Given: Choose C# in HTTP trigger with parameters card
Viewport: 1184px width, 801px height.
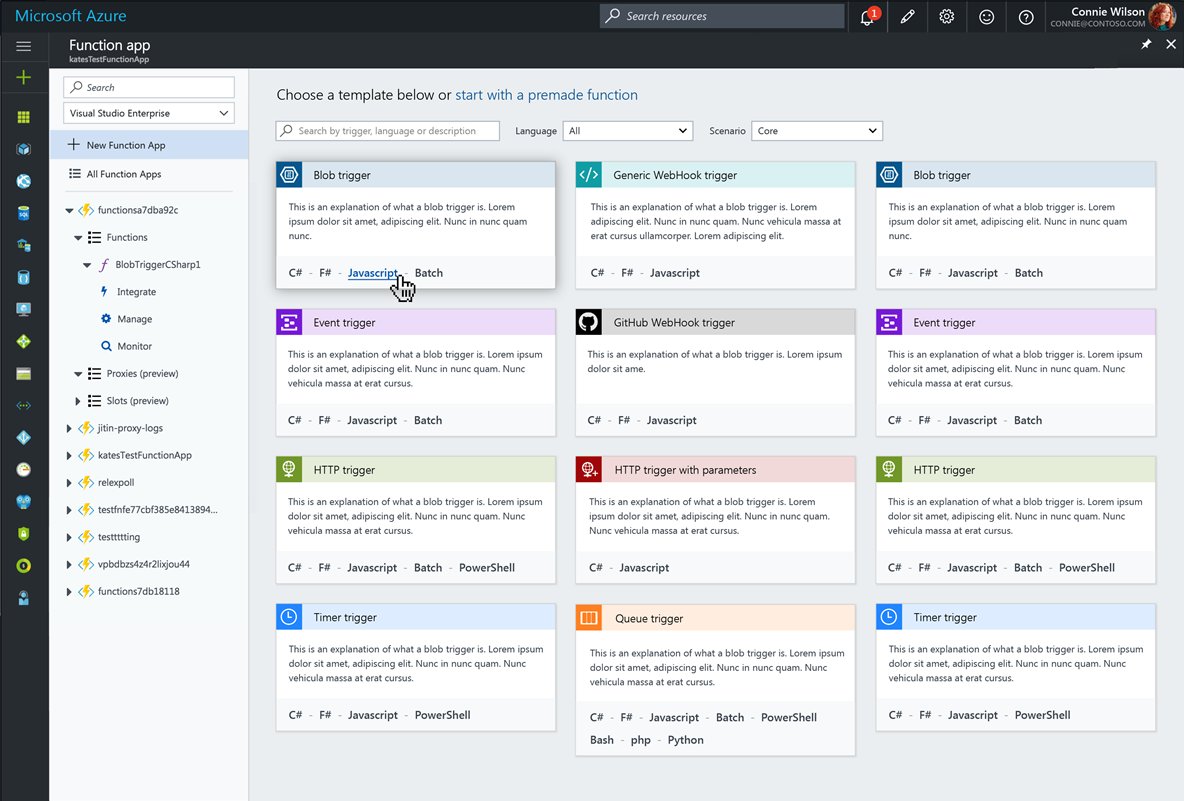Looking at the screenshot, I should click(x=596, y=568).
